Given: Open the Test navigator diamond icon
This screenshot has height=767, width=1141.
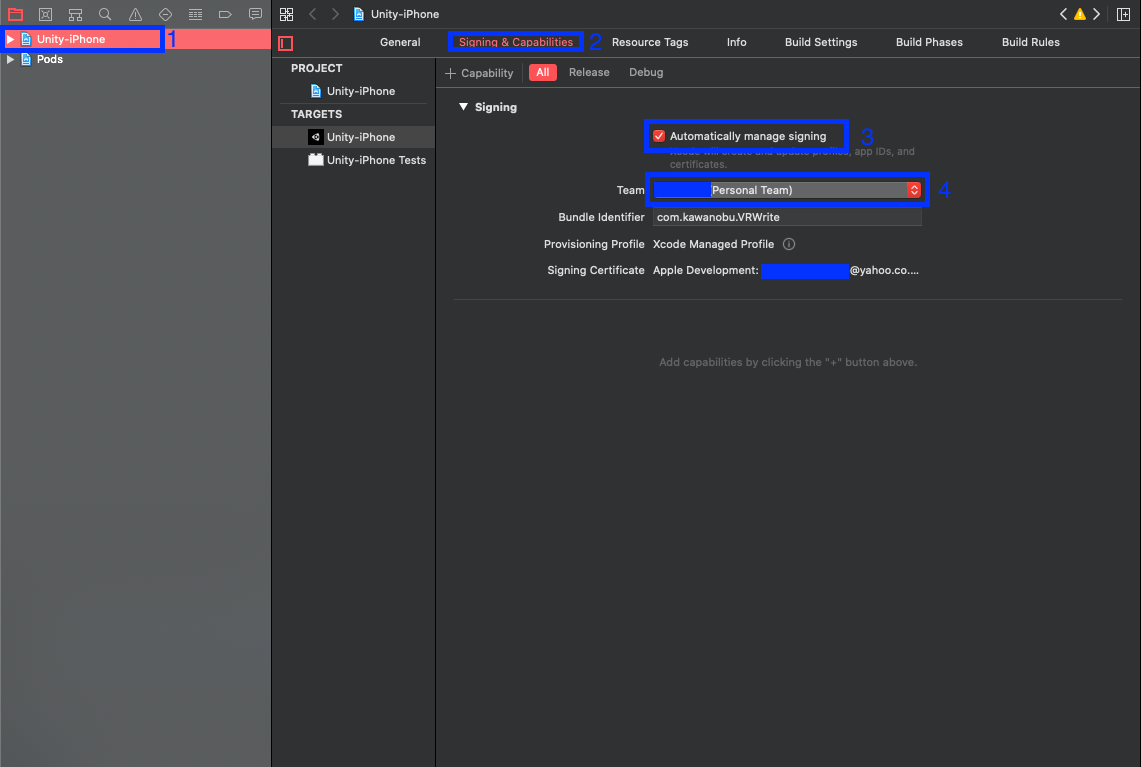Looking at the screenshot, I should point(165,14).
